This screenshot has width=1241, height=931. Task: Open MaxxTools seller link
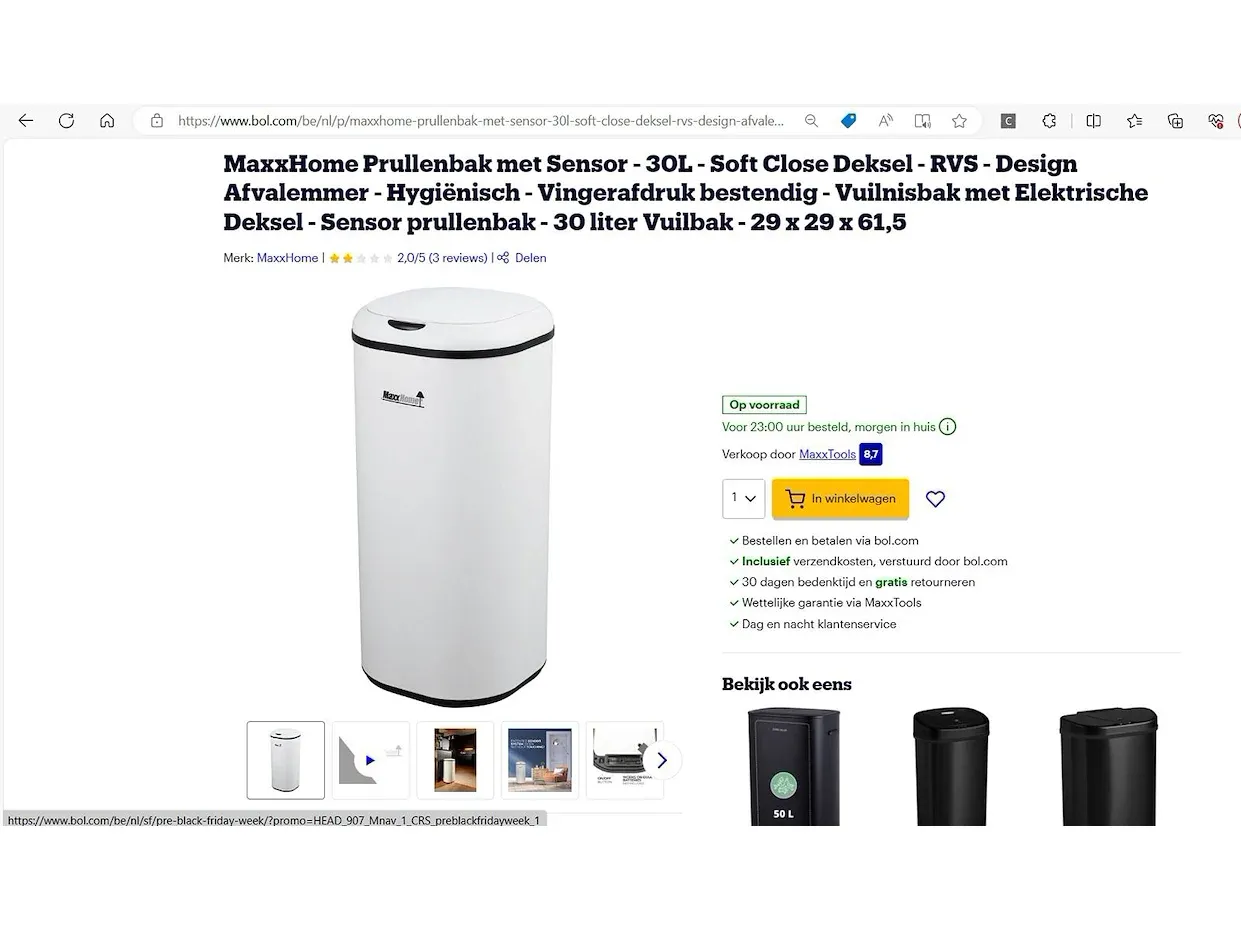[x=827, y=454]
